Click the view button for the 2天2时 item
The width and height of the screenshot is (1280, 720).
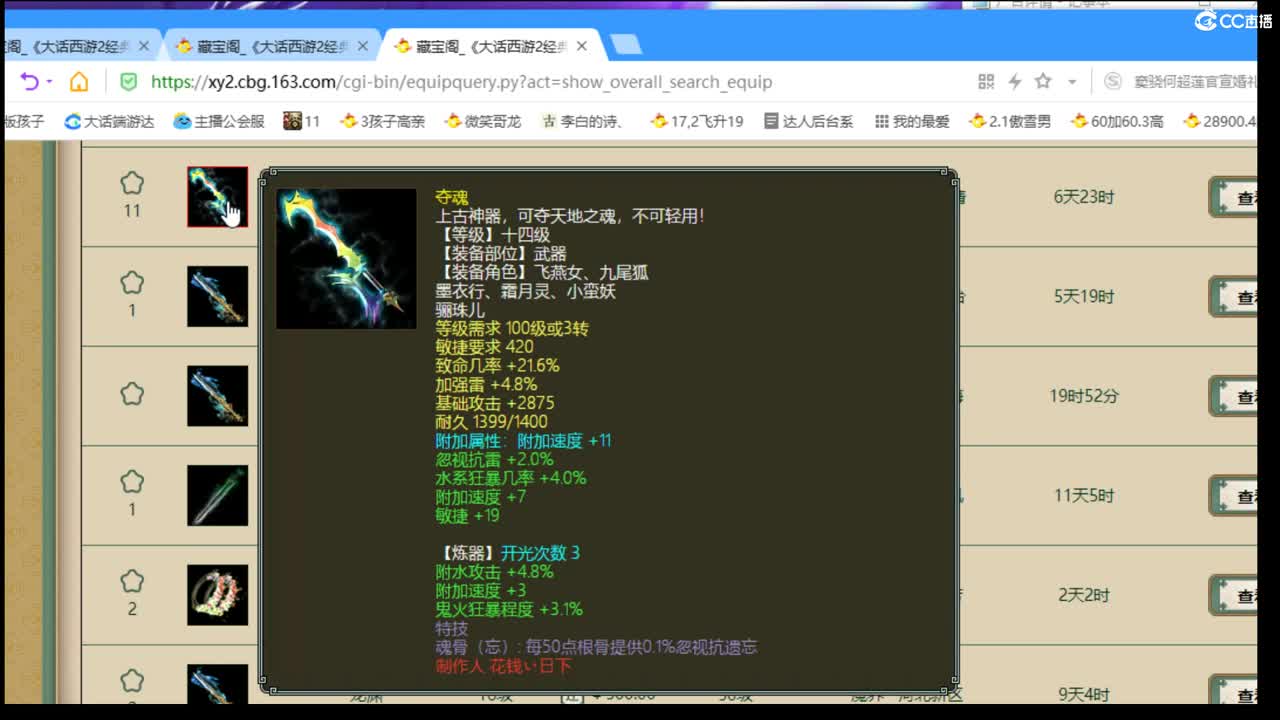tap(1234, 595)
